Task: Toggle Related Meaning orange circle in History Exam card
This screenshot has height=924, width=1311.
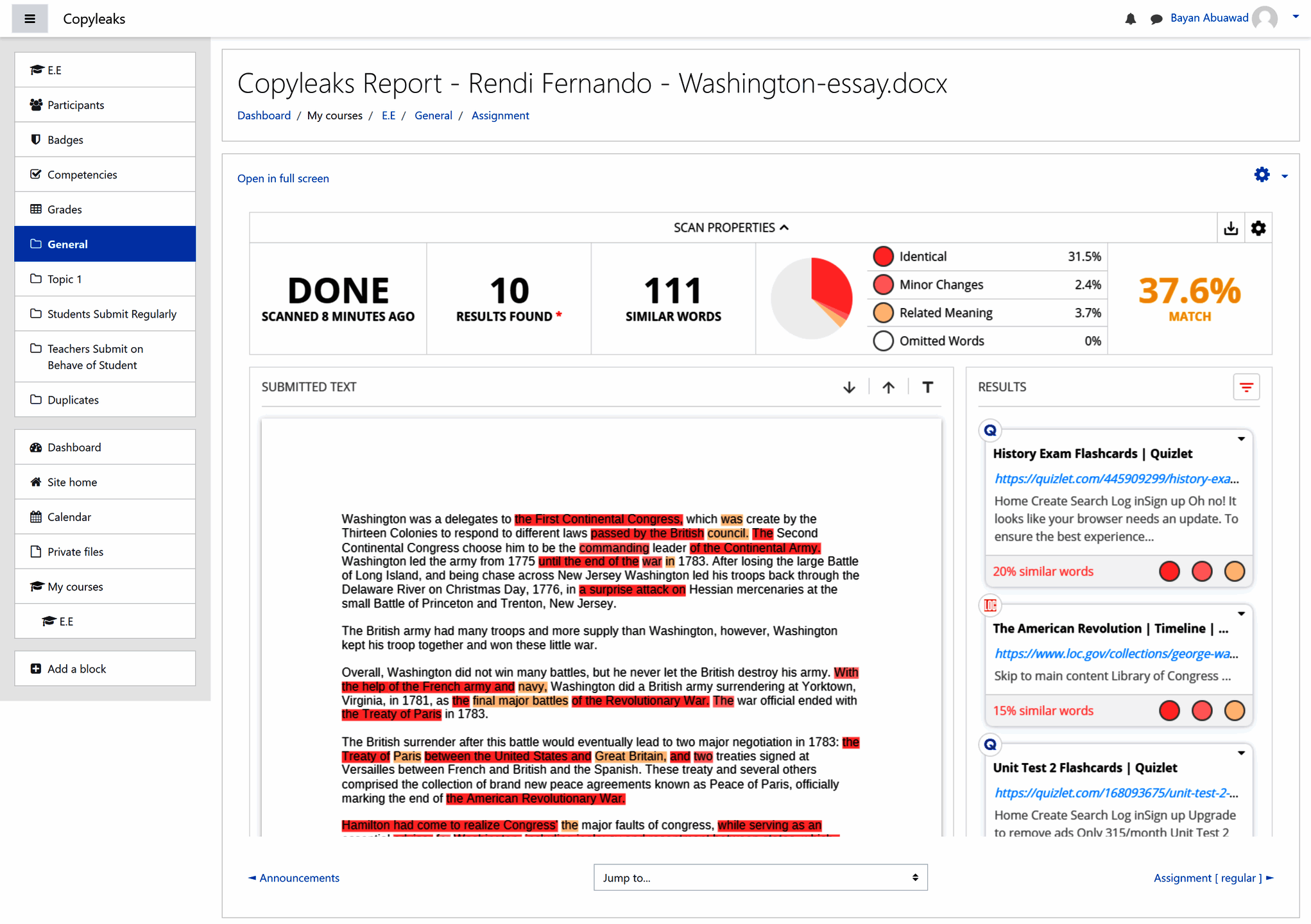Action: tap(1234, 571)
